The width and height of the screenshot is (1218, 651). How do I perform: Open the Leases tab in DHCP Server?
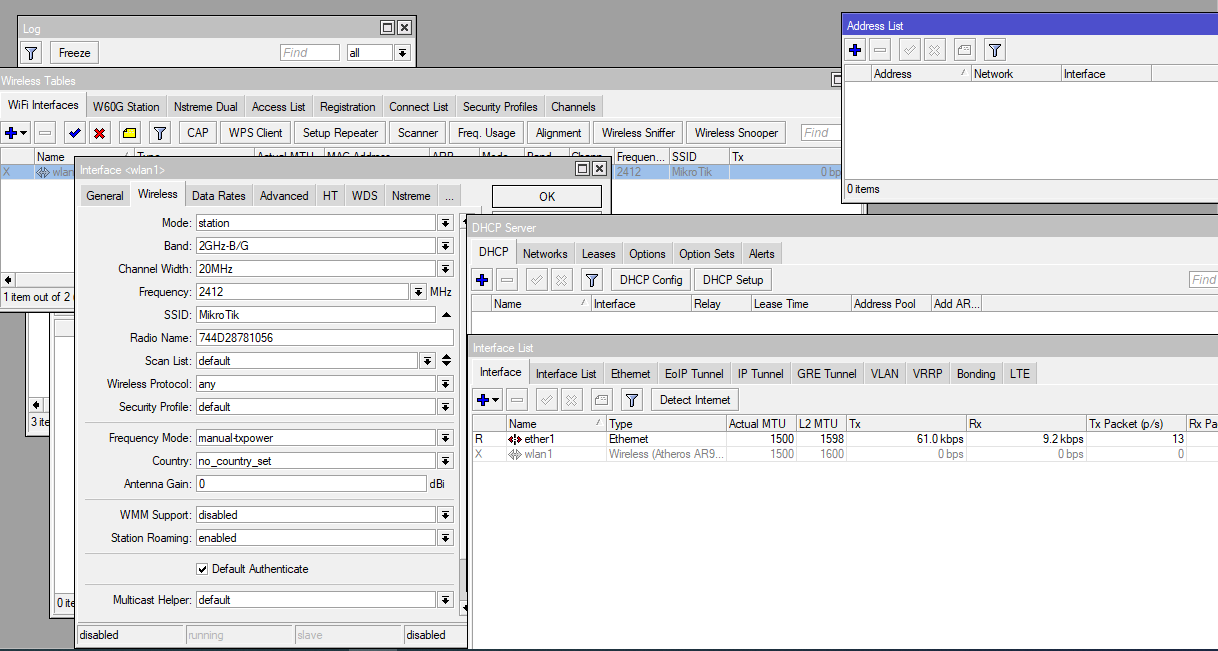598,254
